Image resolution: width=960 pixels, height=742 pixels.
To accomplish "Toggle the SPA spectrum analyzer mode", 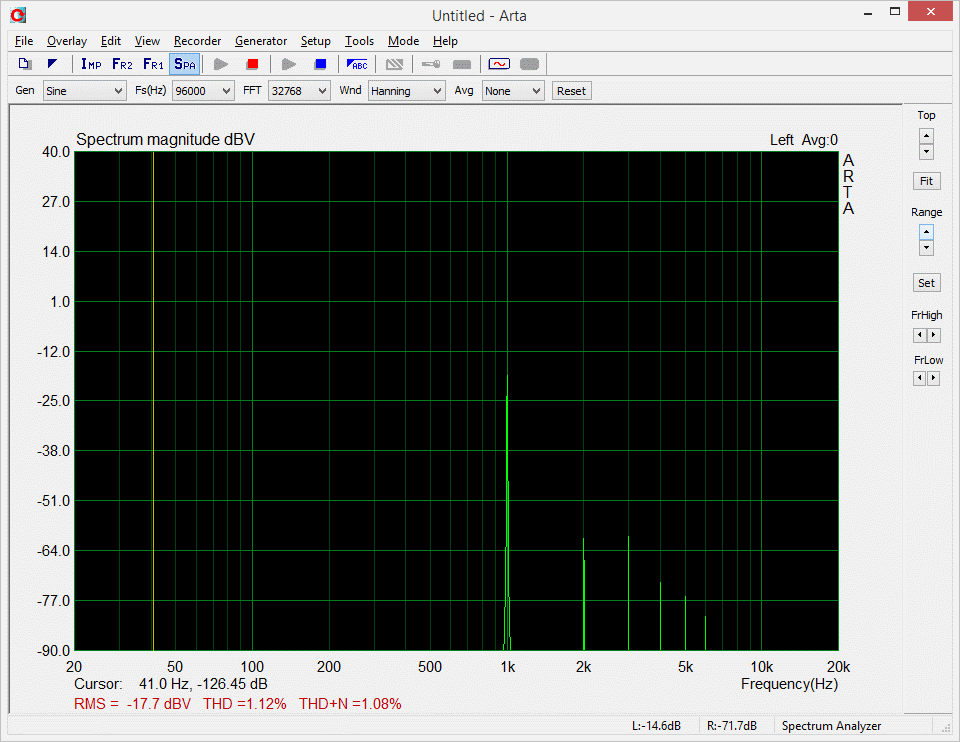I will click(184, 64).
